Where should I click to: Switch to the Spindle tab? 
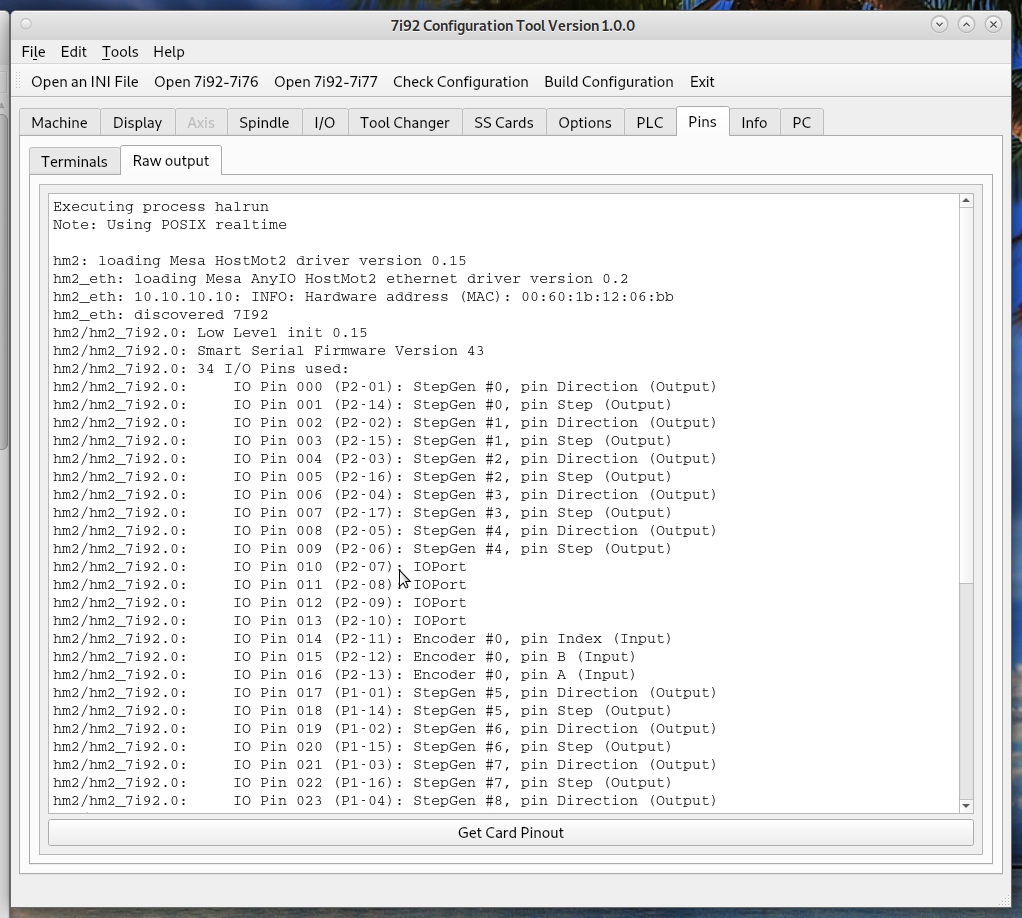(x=264, y=123)
